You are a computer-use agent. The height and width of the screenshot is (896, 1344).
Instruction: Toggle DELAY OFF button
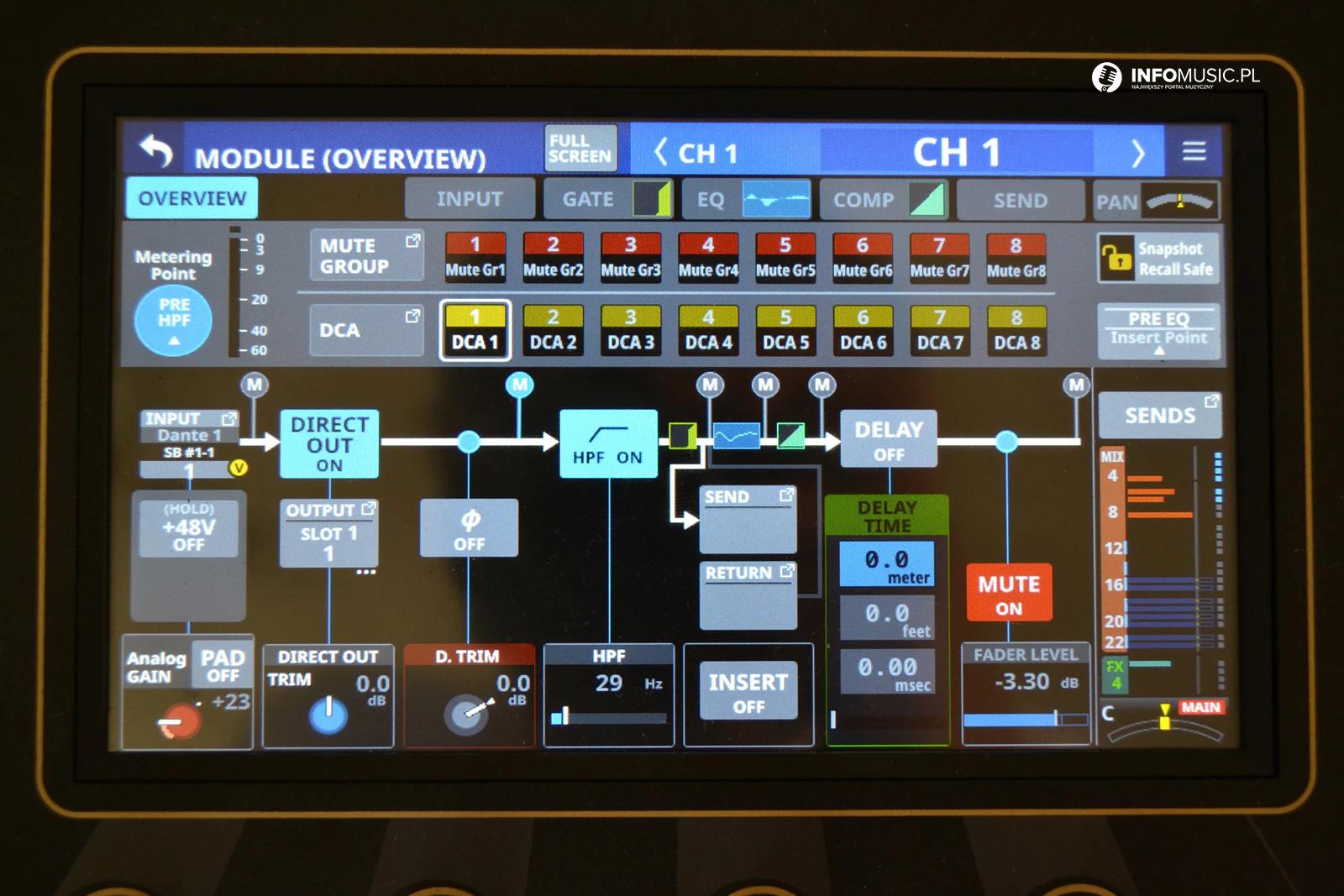click(x=889, y=438)
